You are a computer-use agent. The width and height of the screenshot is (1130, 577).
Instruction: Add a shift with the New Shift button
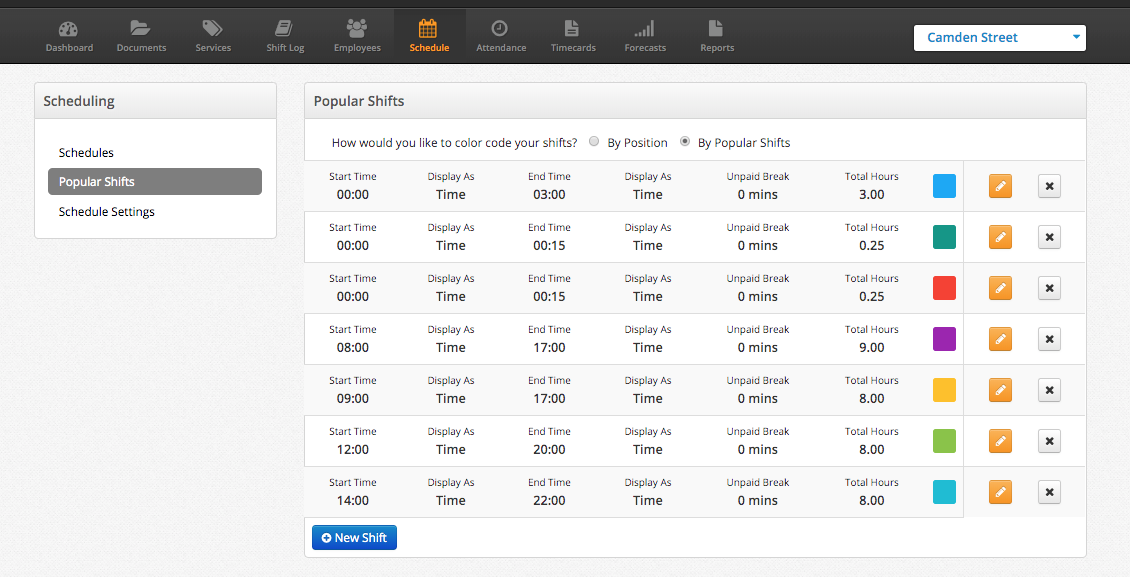tap(354, 537)
